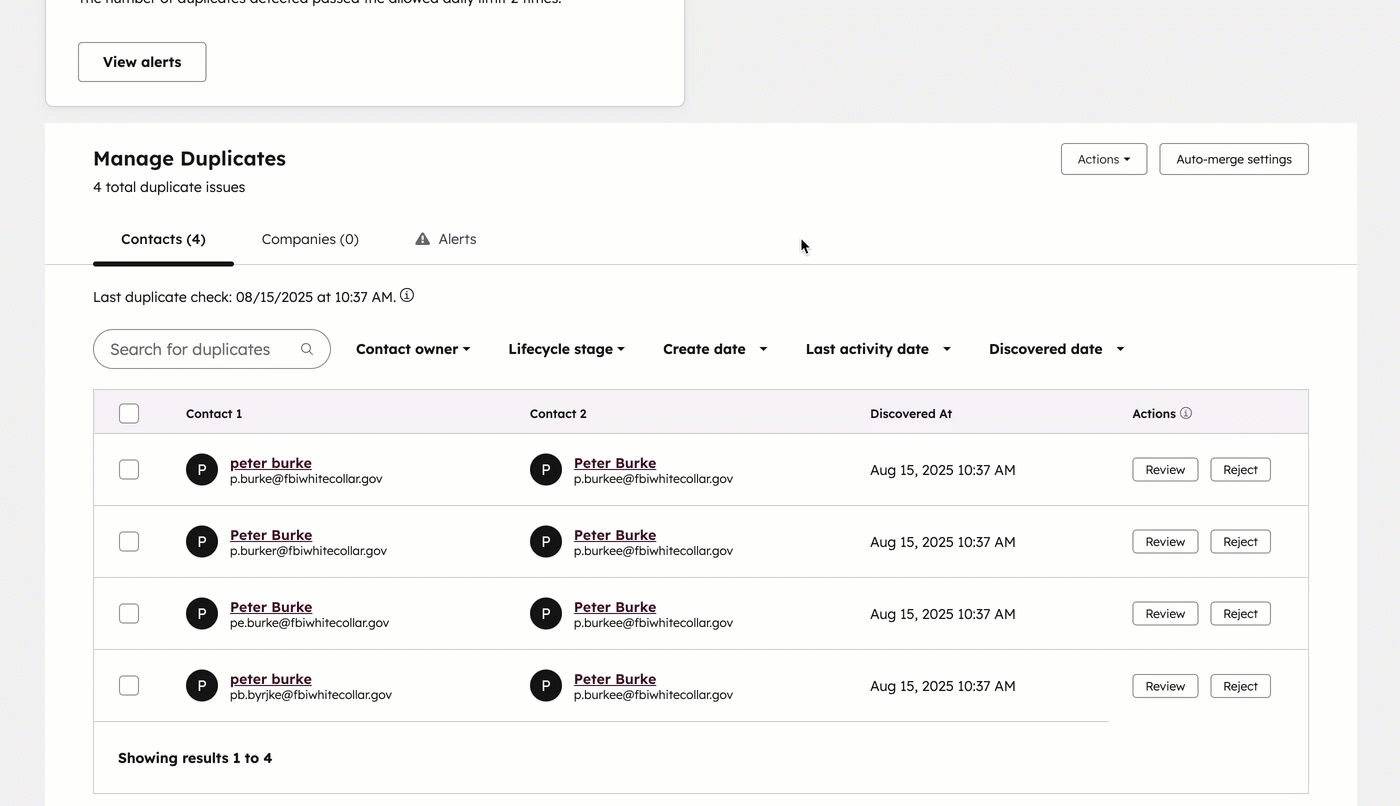Click the Contact 2 avatar in the first row
The height and width of the screenshot is (806, 1400).
[x=545, y=469]
